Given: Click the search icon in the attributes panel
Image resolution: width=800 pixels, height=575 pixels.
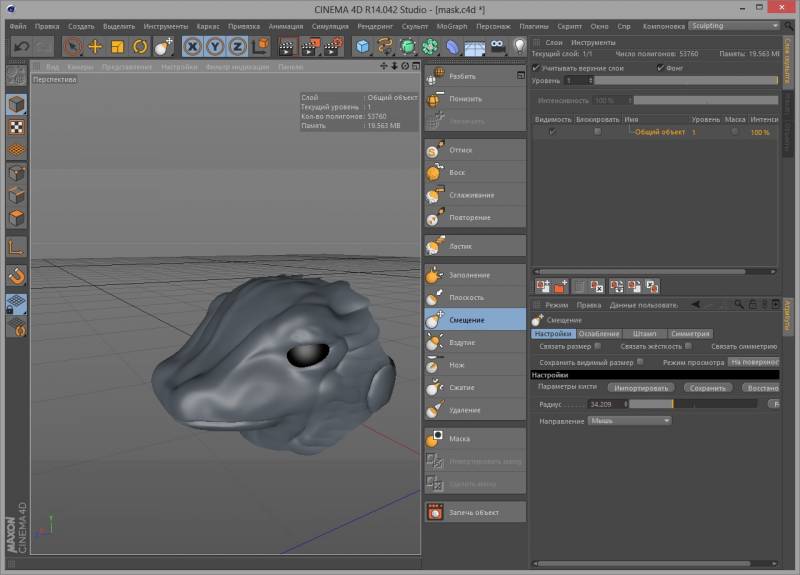Looking at the screenshot, I should 738,305.
